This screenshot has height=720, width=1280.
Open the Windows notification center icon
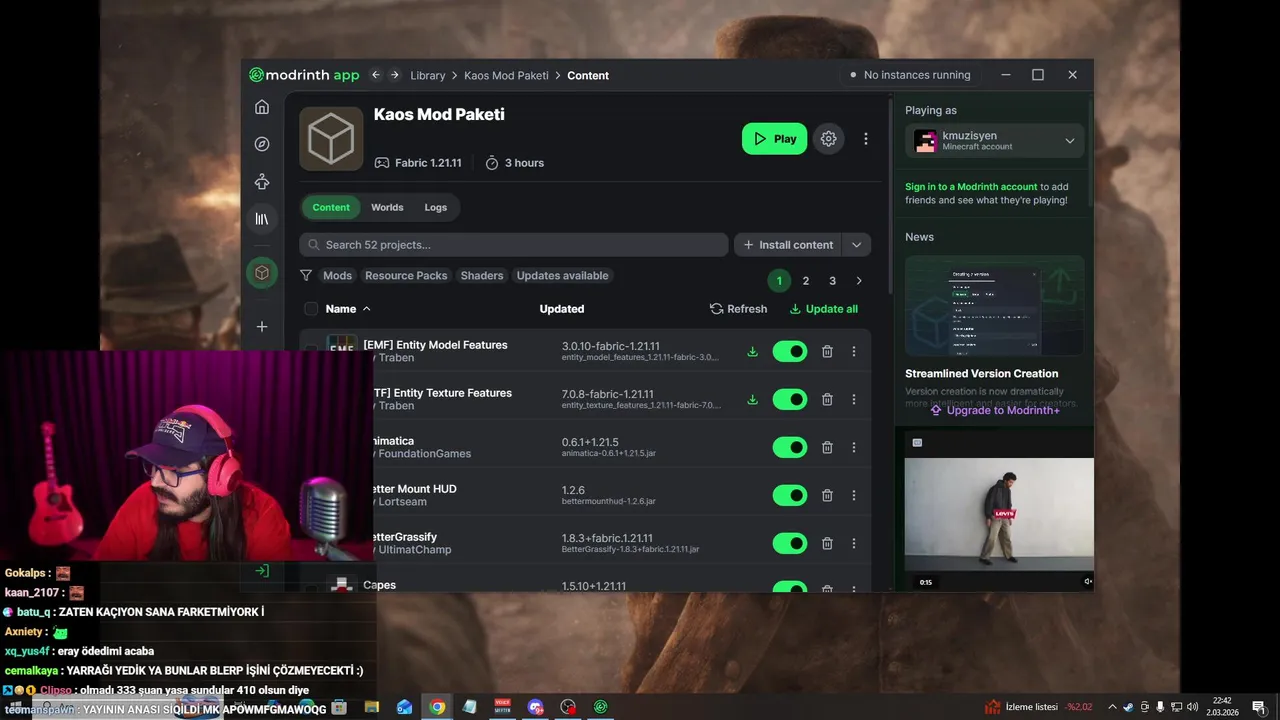[1259, 707]
